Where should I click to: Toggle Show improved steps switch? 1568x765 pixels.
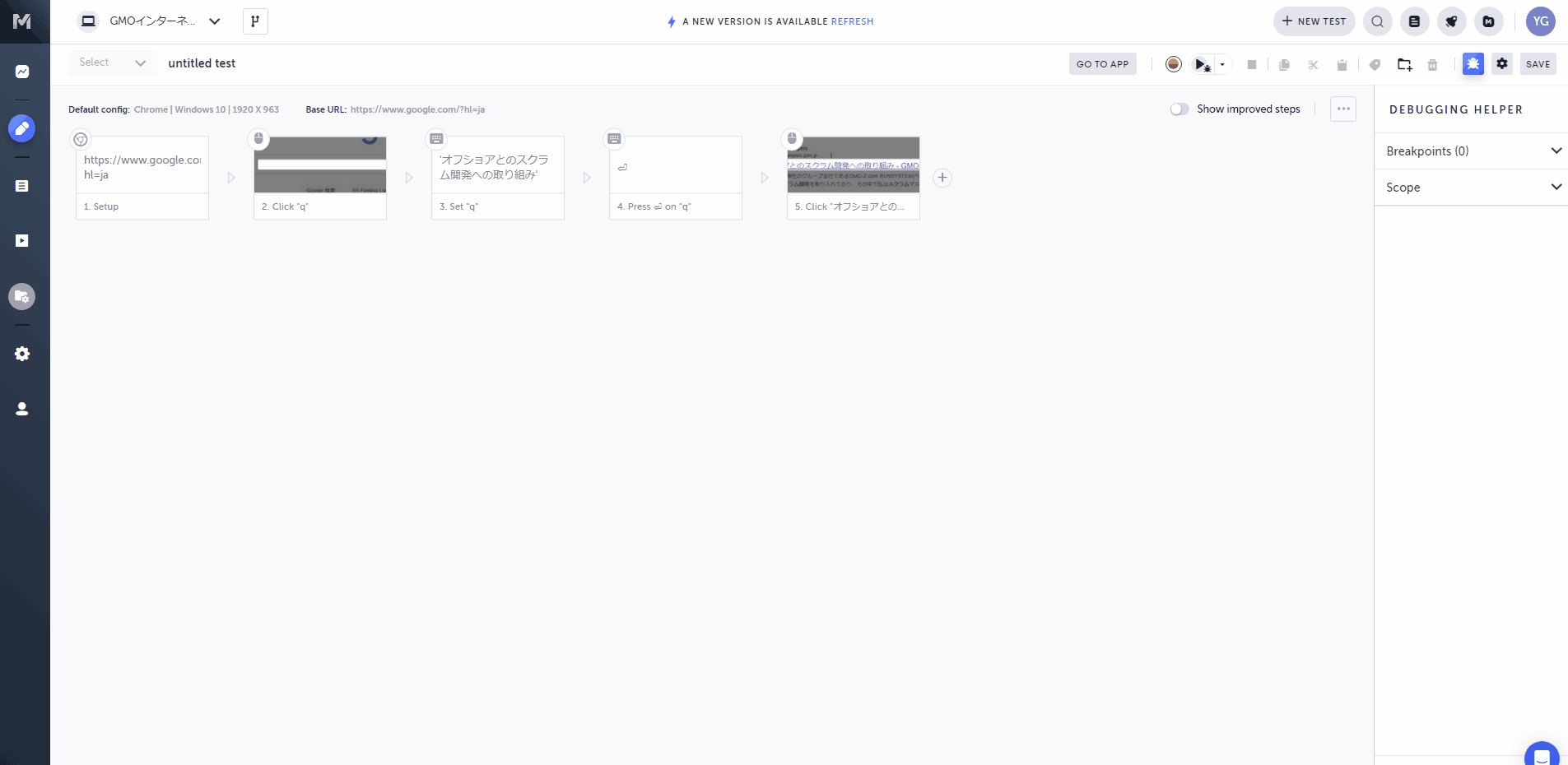(1179, 109)
